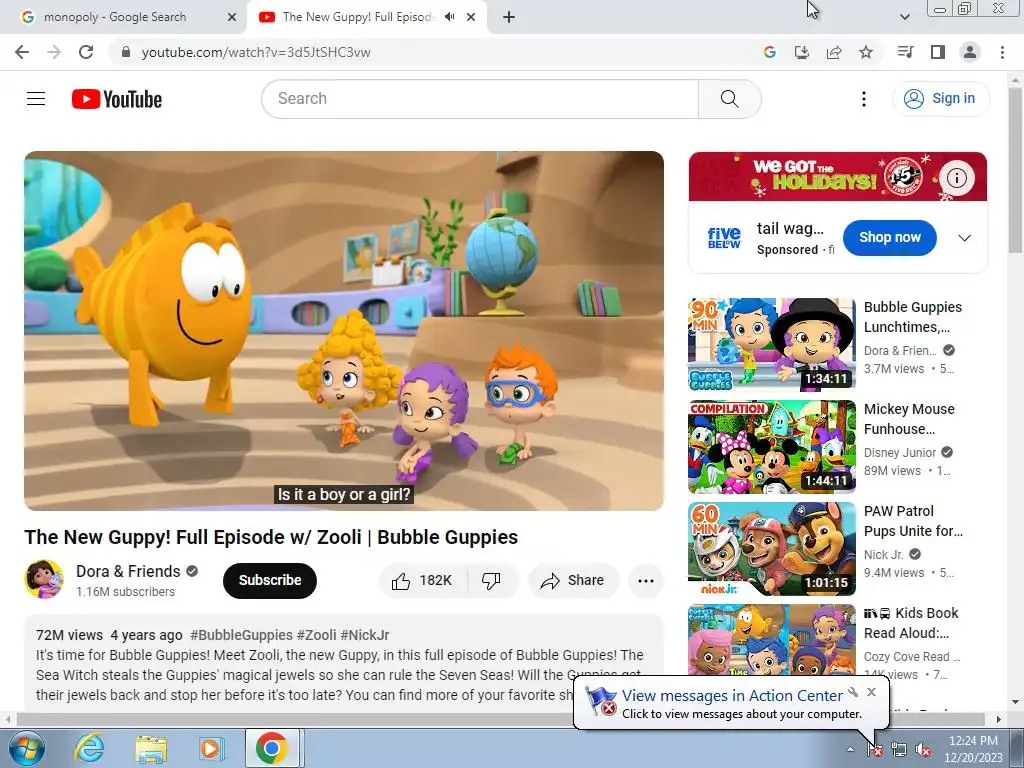This screenshot has height=768, width=1024.
Task: Click the install app icon in address bar
Action: pyautogui.click(x=802, y=52)
